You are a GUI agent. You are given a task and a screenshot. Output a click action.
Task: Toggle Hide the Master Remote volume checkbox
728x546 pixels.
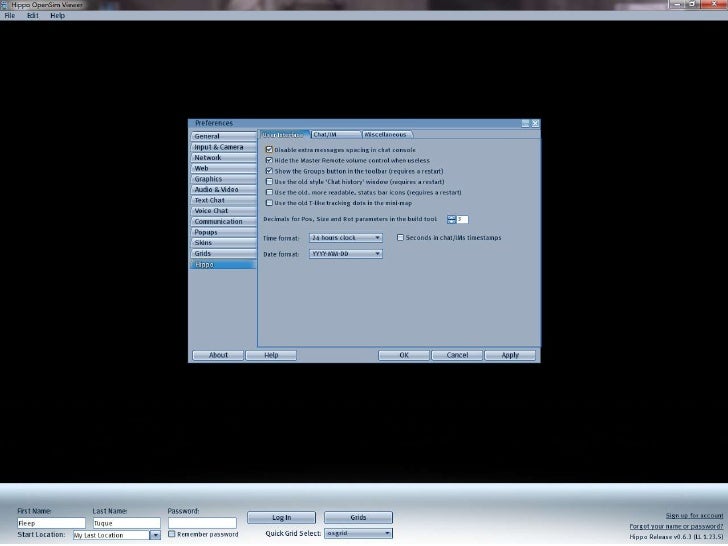point(269,160)
